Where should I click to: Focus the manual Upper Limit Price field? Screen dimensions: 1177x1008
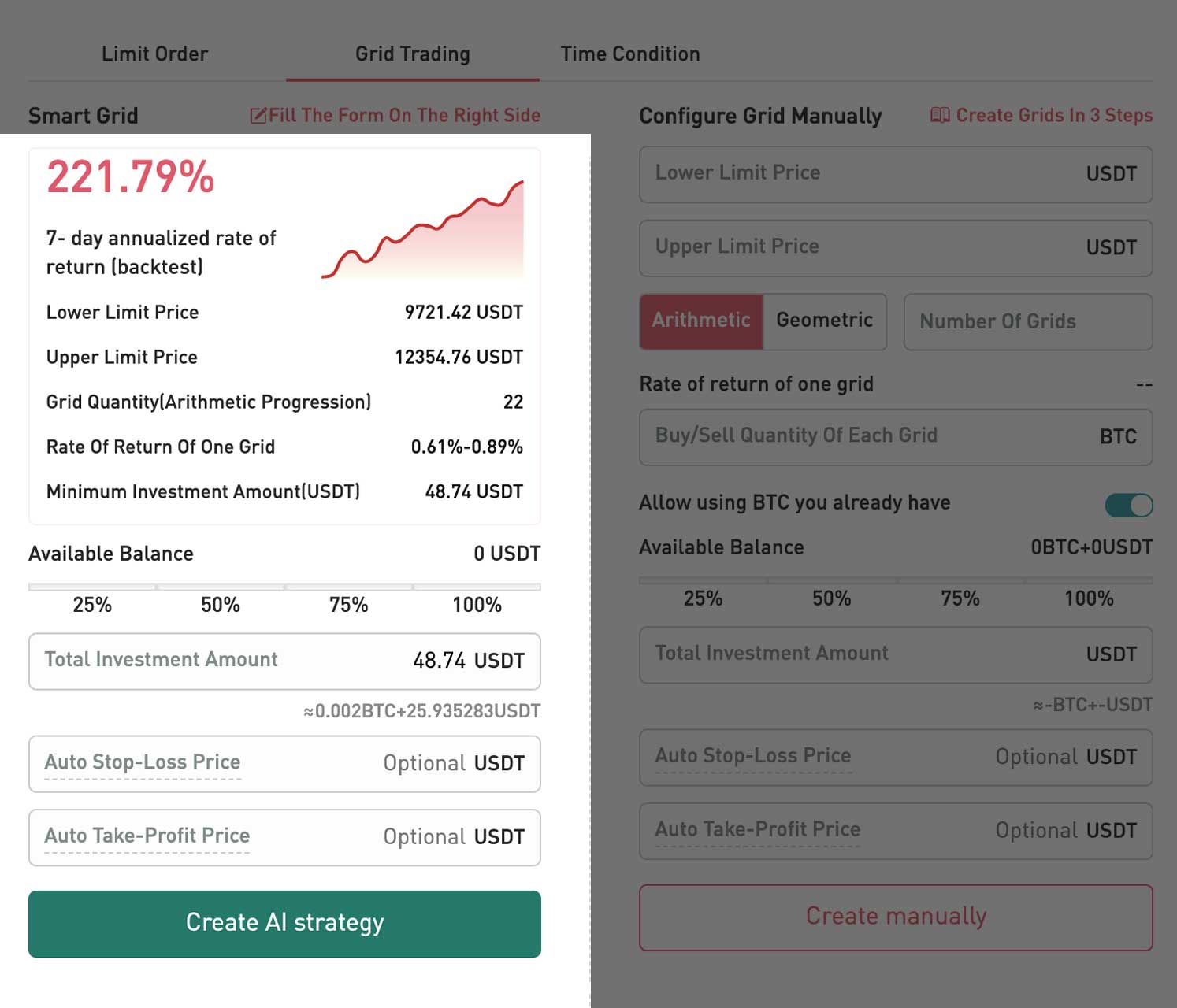[895, 248]
